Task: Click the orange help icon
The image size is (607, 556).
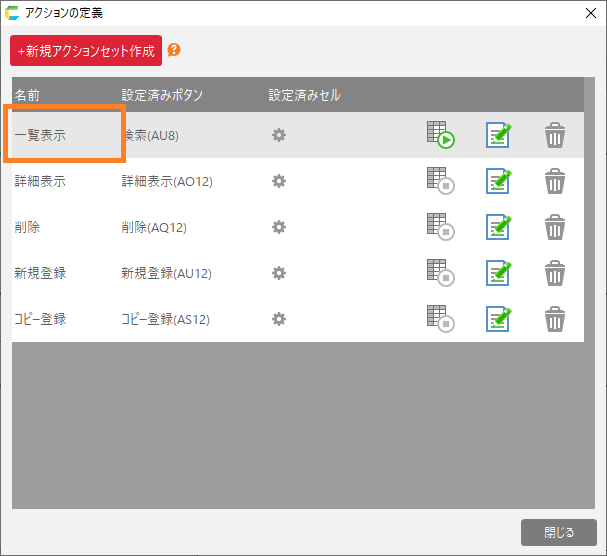Action: tap(174, 50)
